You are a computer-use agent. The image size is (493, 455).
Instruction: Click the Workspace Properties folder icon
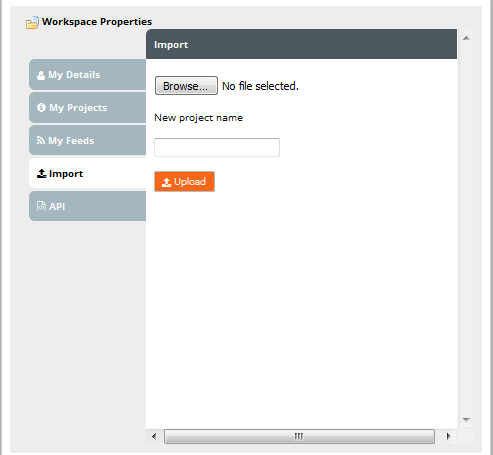[32, 23]
